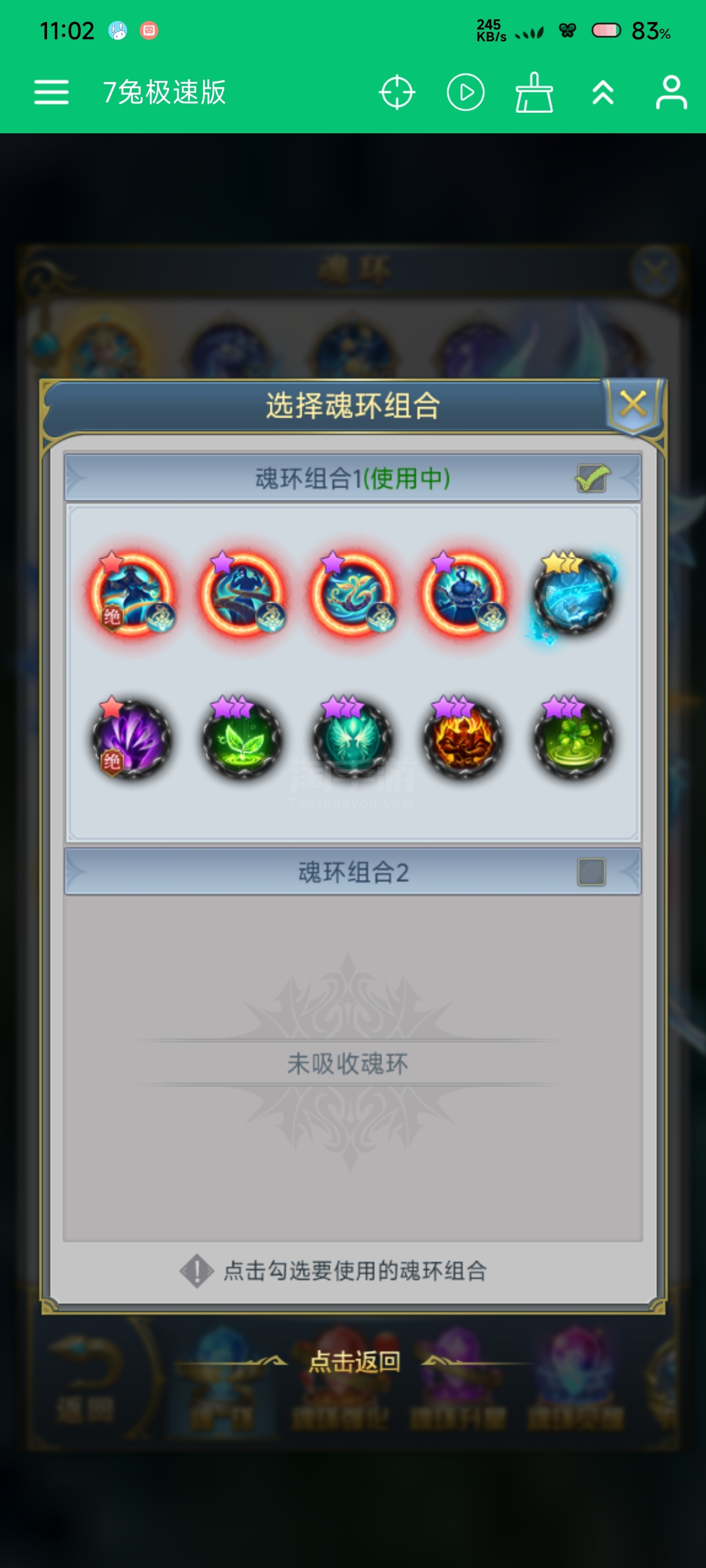The image size is (706, 1568).
Task: Tap the 未吸收魂环 empty panel
Action: 353,1063
